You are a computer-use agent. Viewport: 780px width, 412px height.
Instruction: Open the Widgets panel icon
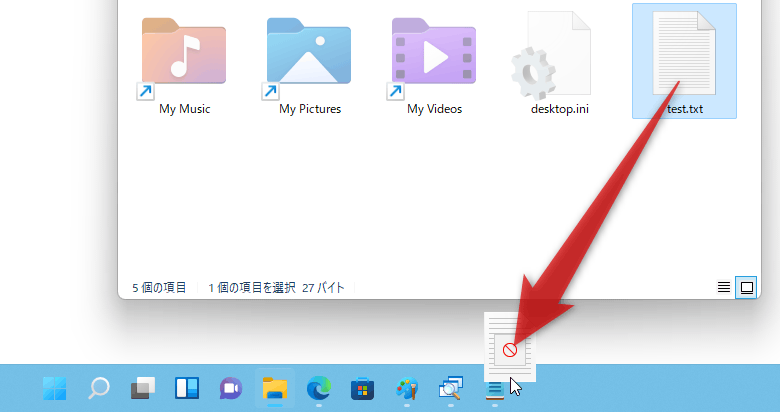(x=187, y=388)
